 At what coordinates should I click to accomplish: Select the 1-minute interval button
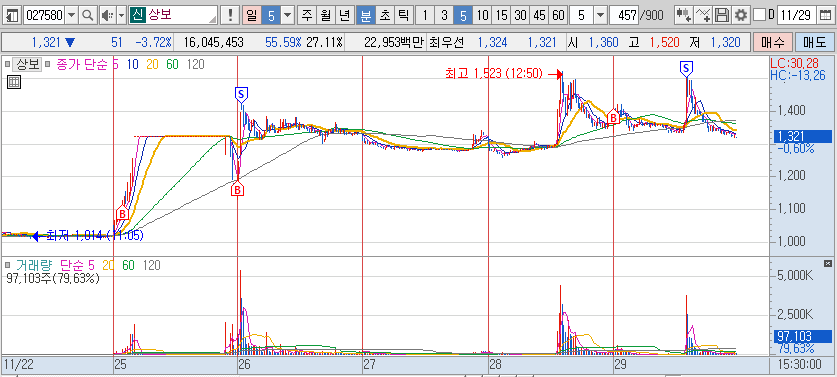point(425,15)
